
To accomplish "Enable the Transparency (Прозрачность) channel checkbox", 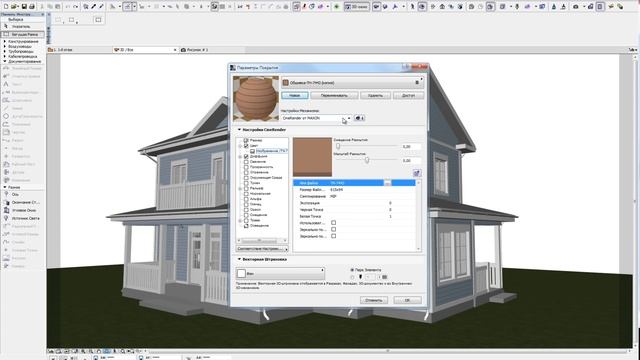I will coord(246,167).
